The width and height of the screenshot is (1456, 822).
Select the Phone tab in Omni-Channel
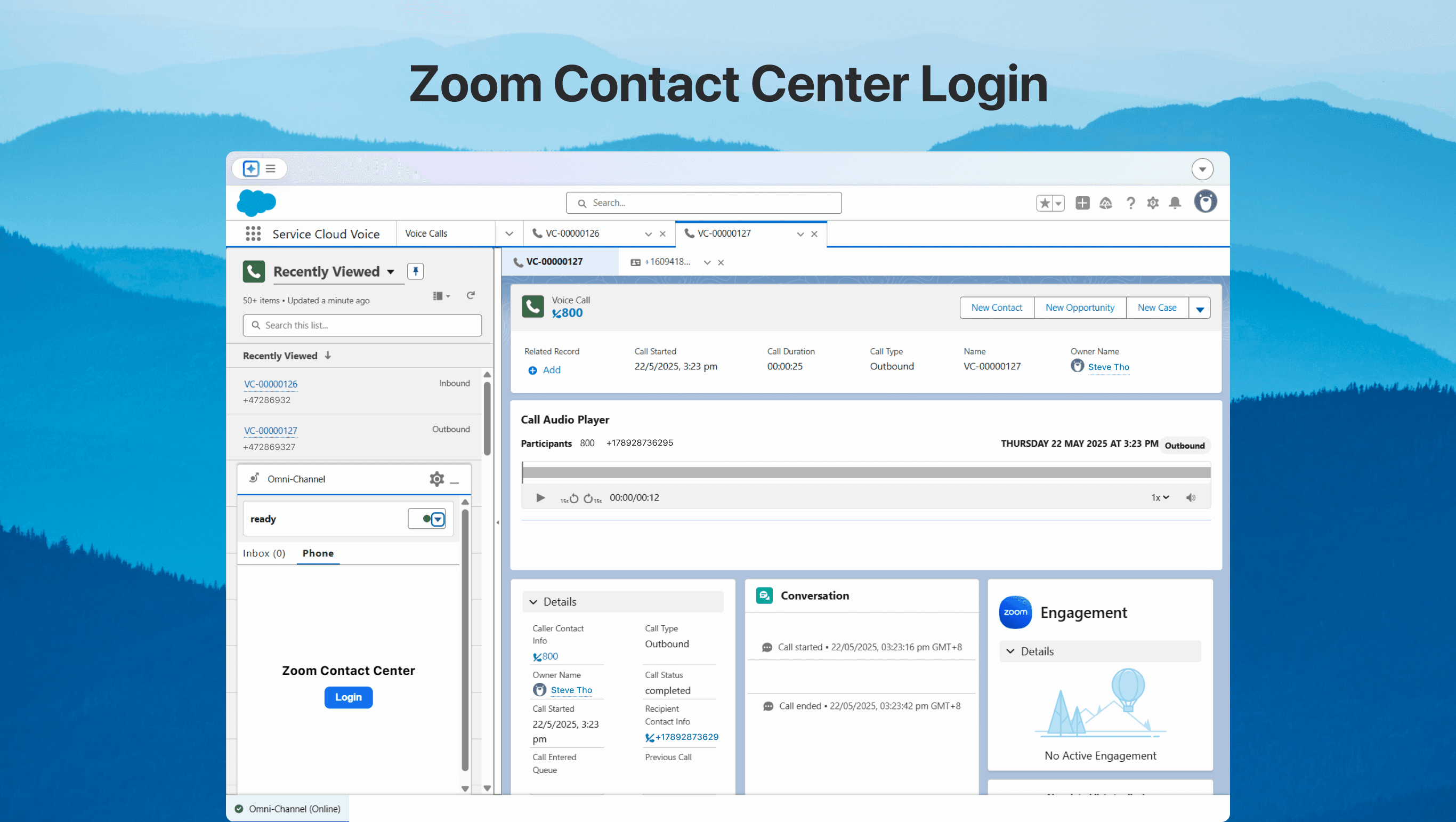[x=318, y=553]
